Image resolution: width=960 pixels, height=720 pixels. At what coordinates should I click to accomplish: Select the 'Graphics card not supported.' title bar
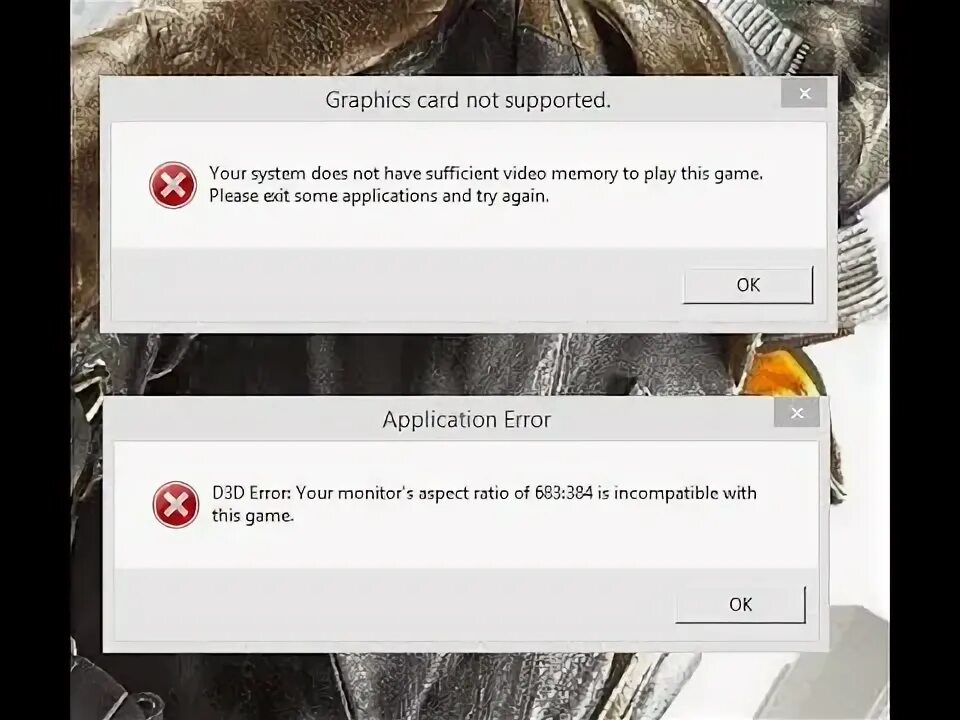tap(468, 99)
